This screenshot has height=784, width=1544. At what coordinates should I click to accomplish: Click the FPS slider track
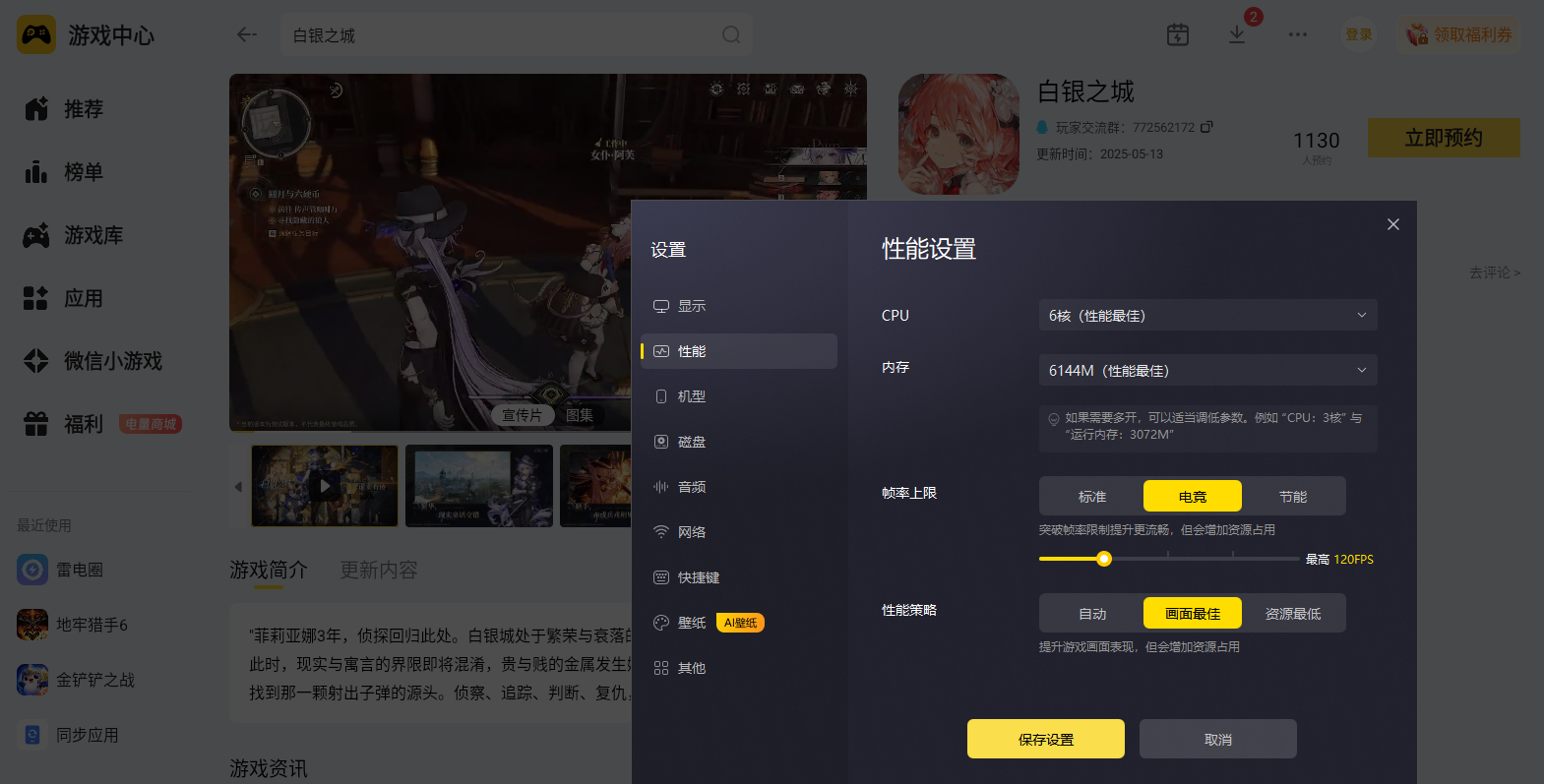(1169, 559)
